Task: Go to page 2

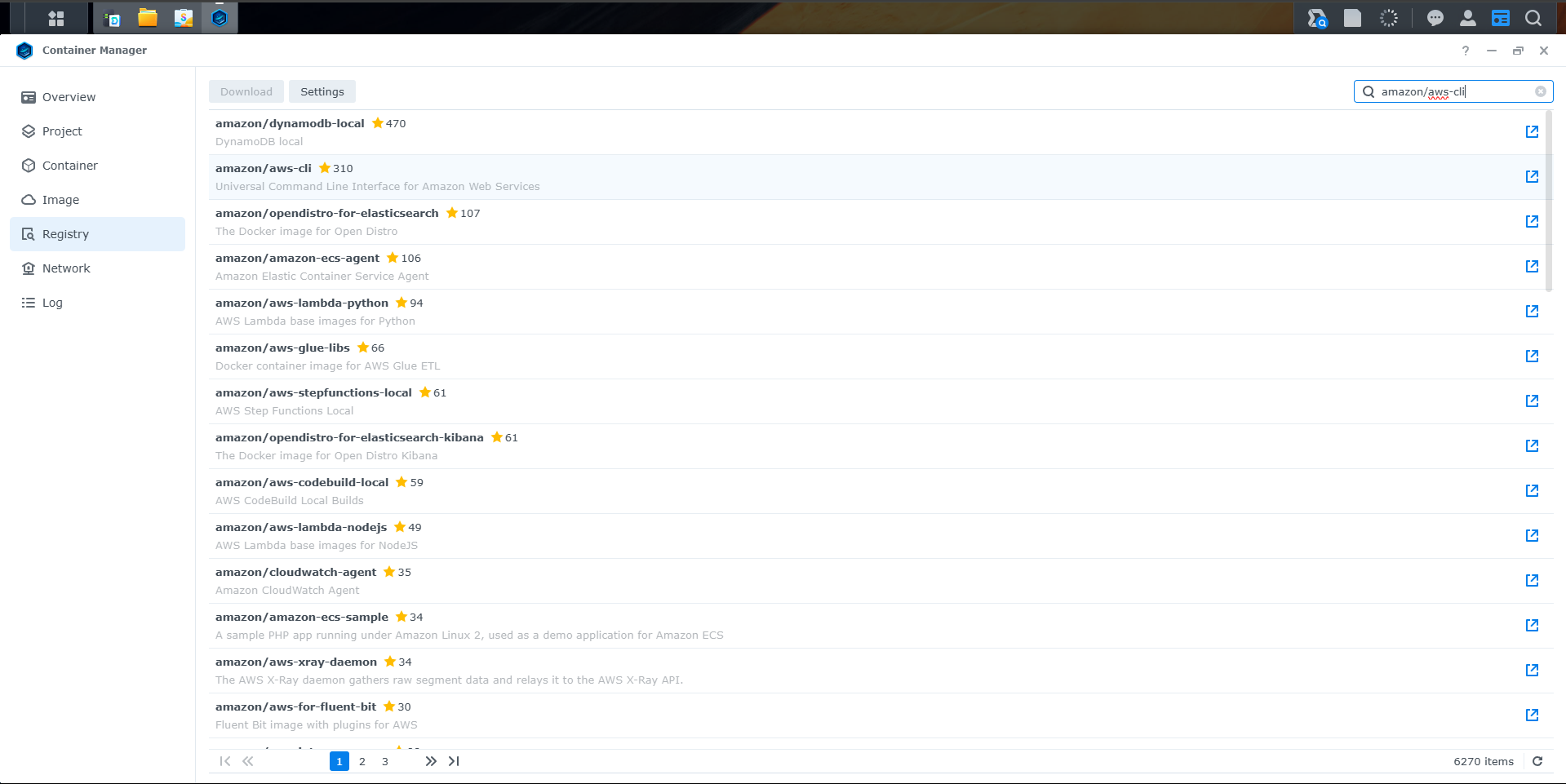Action: (x=362, y=761)
